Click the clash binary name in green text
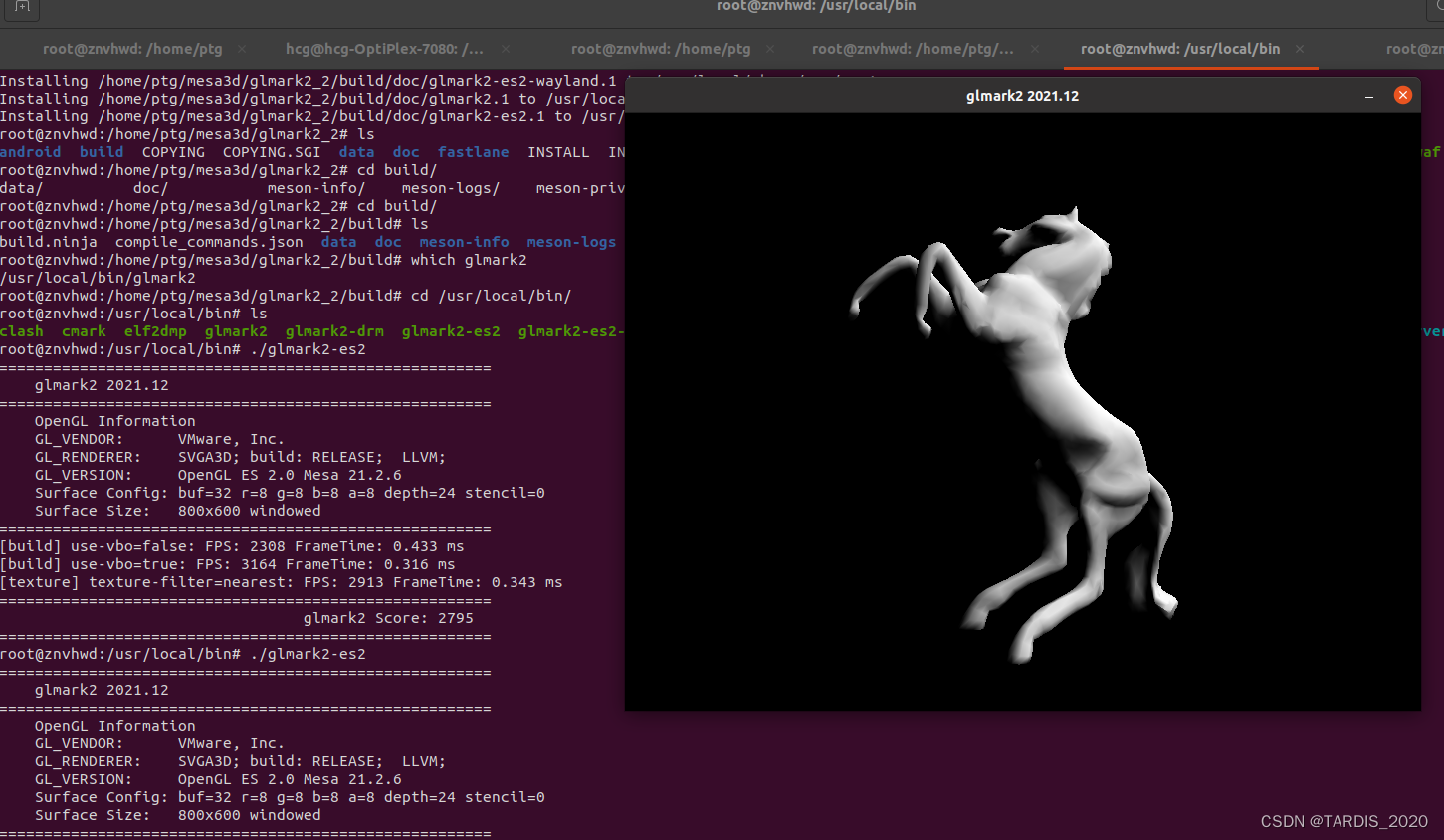The image size is (1444, 840). pyautogui.click(x=22, y=331)
